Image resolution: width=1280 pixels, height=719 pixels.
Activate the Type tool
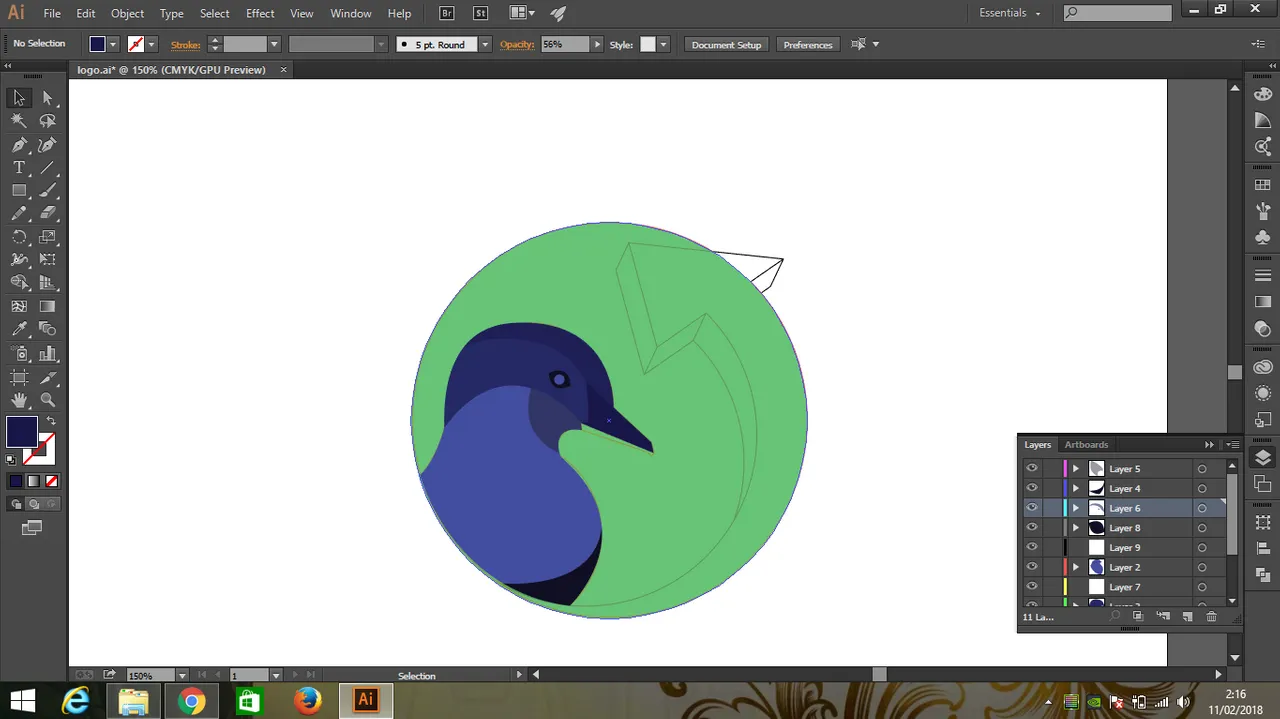point(19,168)
